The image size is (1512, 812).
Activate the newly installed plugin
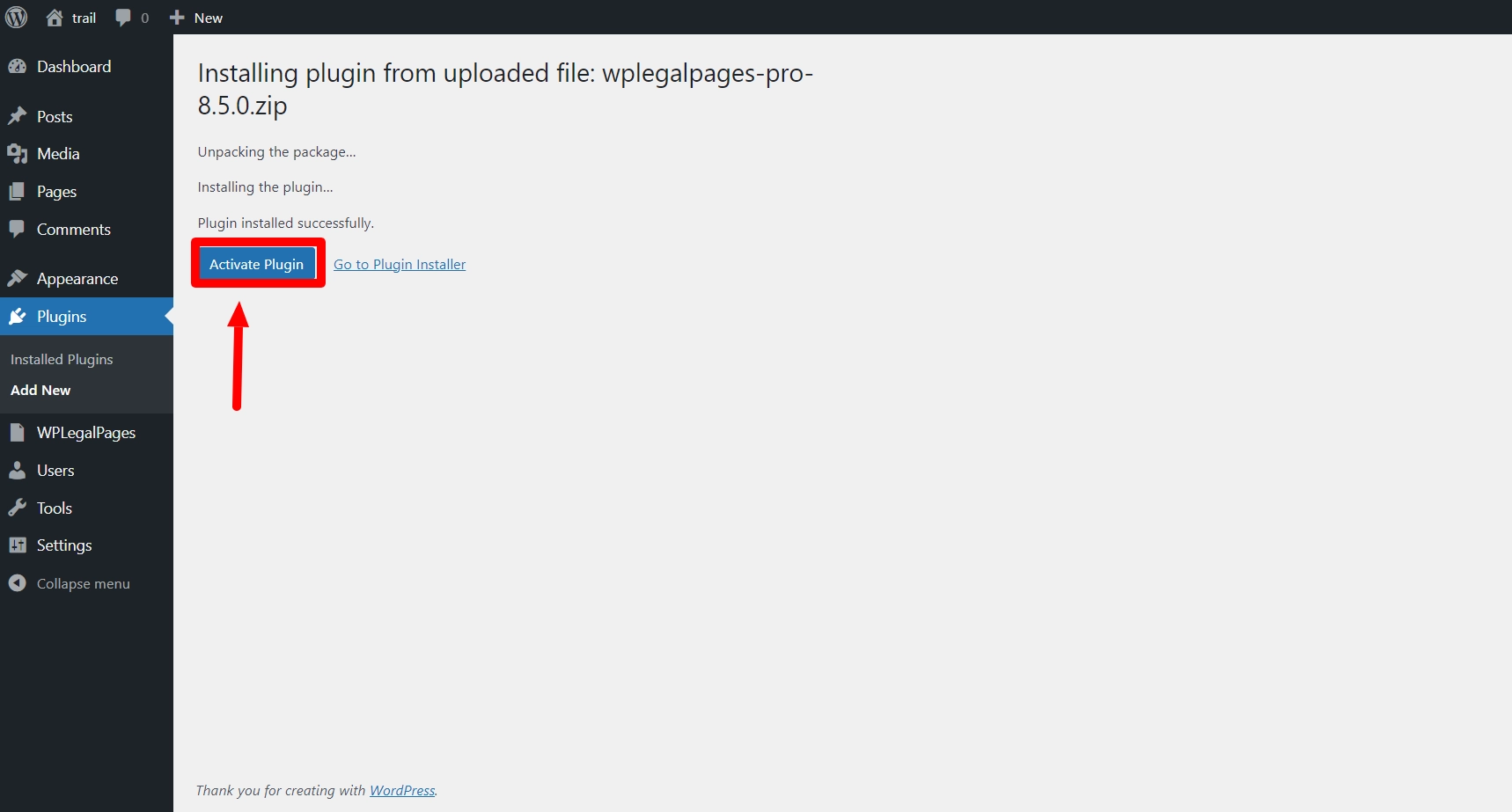point(256,263)
